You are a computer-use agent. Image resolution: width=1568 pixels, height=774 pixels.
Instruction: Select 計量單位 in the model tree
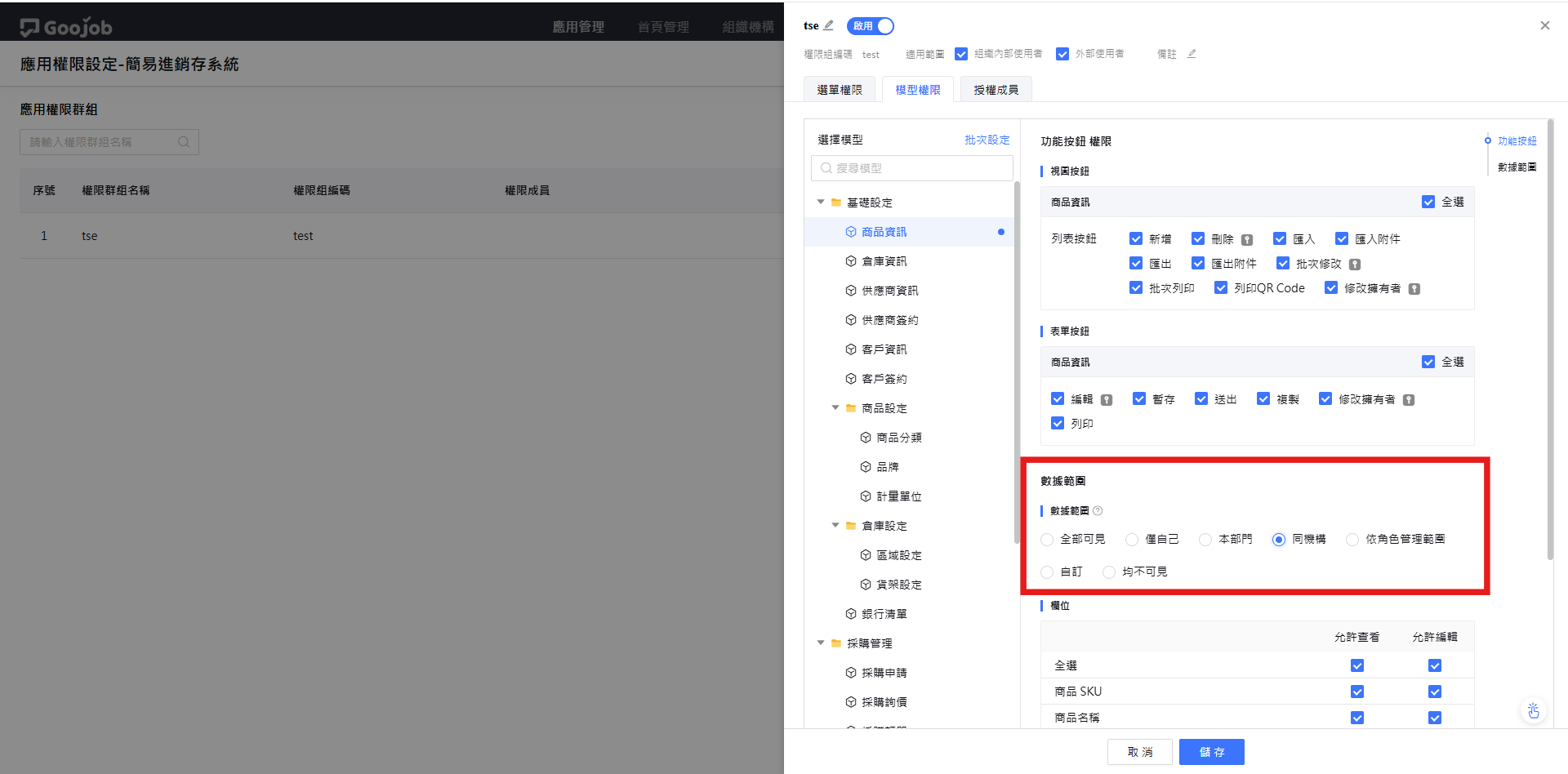(x=899, y=496)
